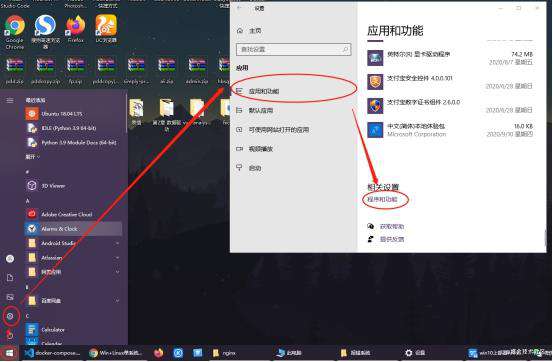Expand folder below Atlassian in Start menu
Image resolution: width=553 pixels, height=362 pixels.
coord(74,272)
